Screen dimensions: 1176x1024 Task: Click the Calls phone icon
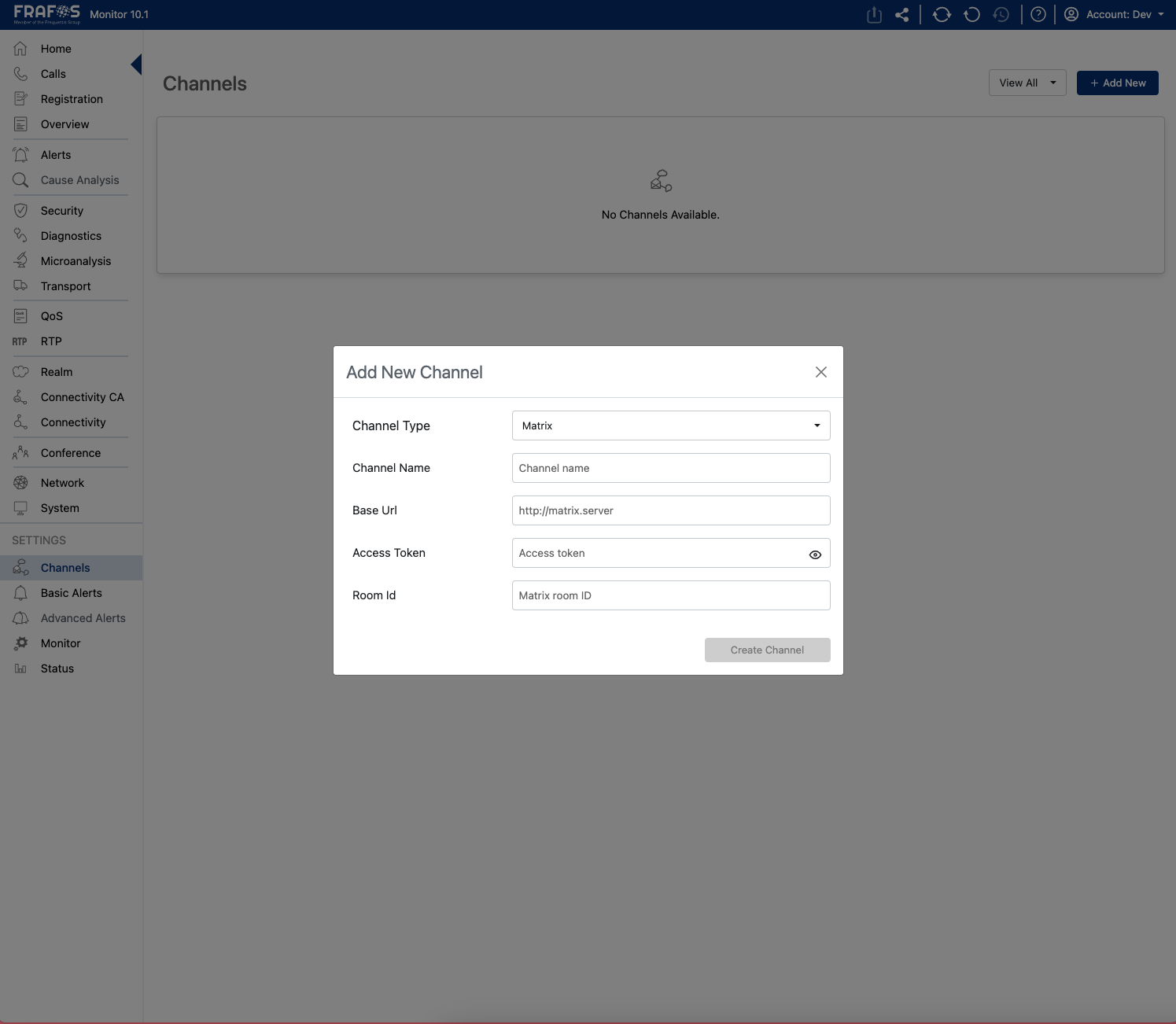point(20,74)
